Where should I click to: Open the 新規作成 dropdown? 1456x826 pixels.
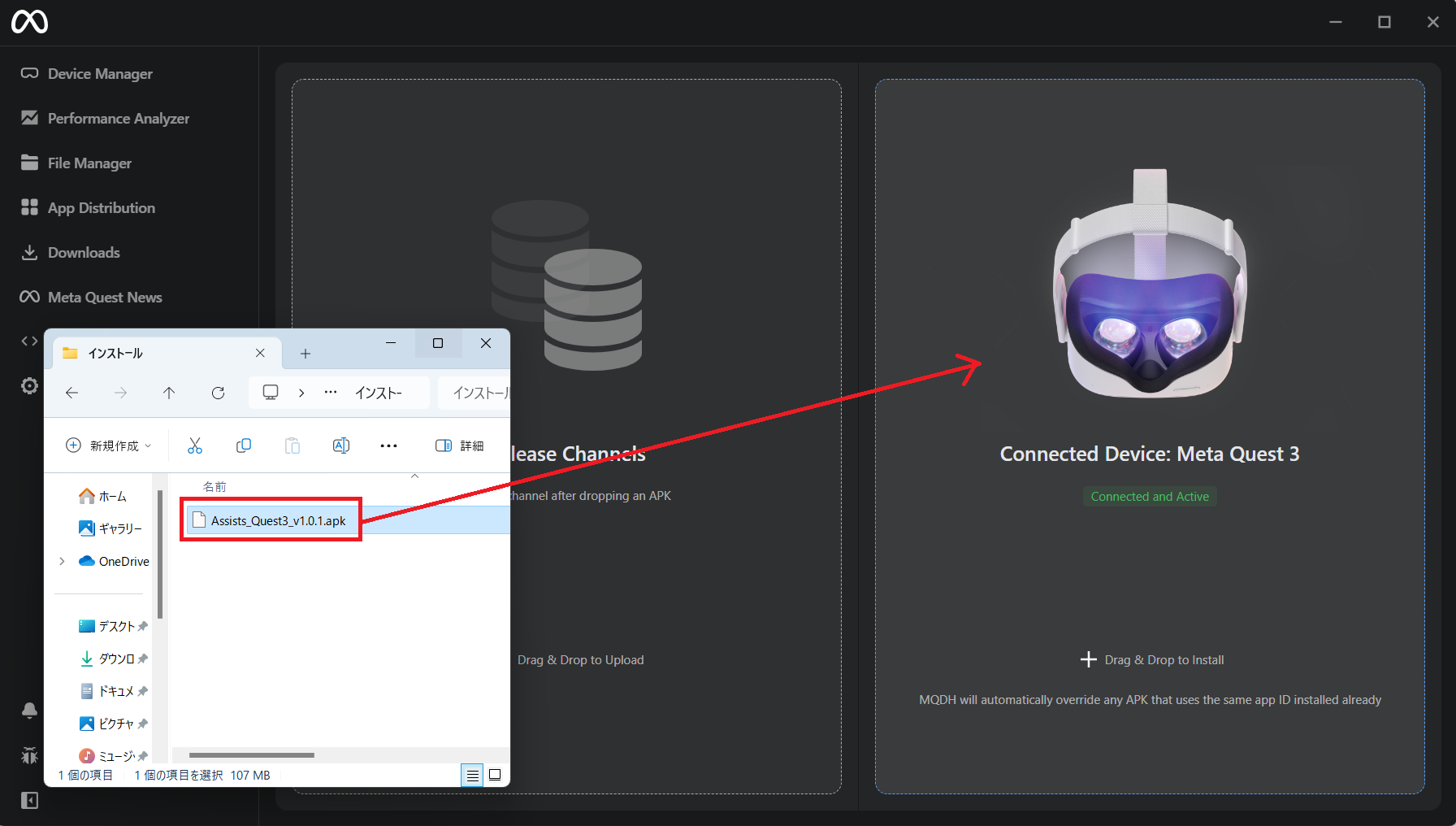pyautogui.click(x=108, y=446)
